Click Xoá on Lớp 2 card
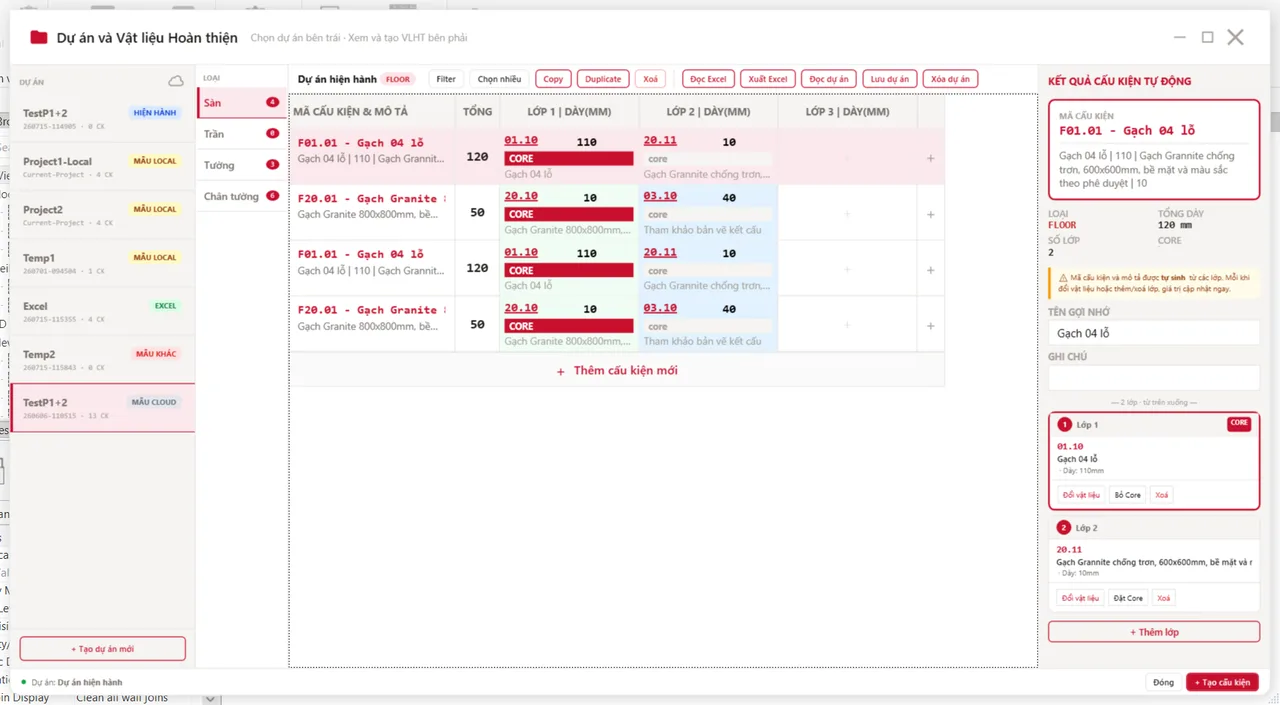 coord(1163,598)
